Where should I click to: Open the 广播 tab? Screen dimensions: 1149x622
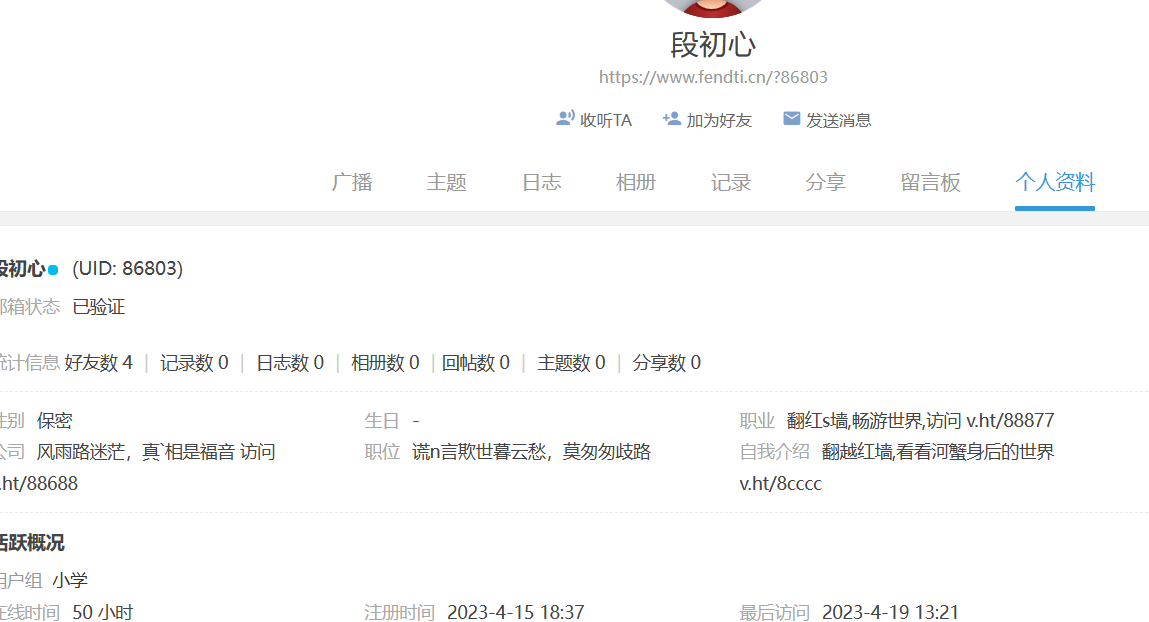352,182
